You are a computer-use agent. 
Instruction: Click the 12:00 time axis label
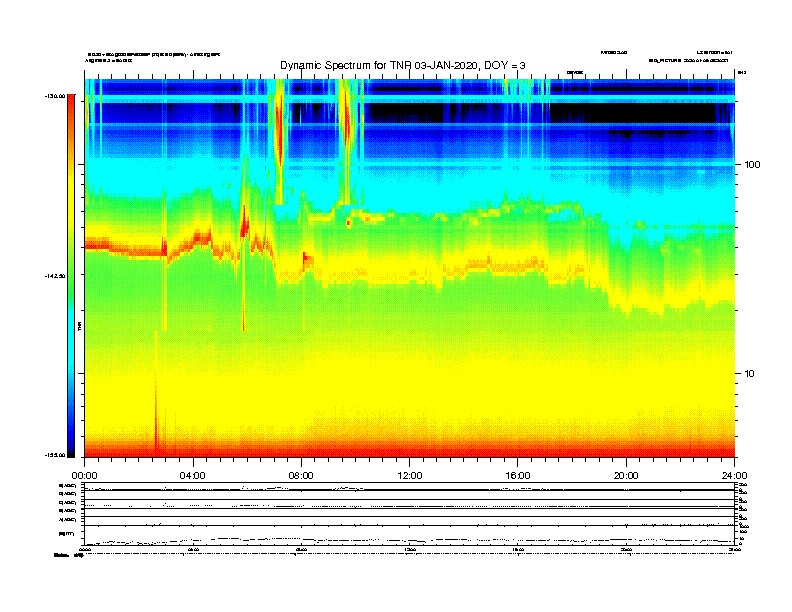click(x=410, y=476)
